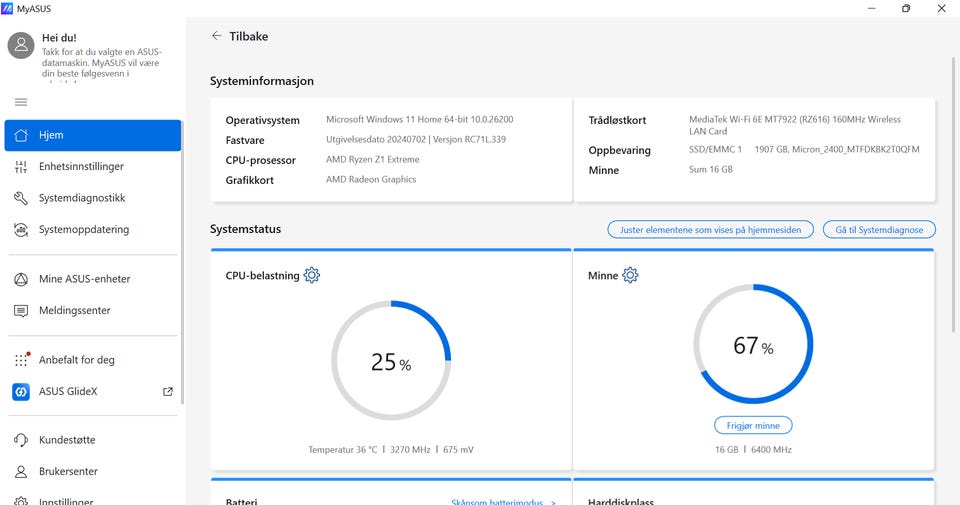This screenshot has width=960, height=505.
Task: Click the user profile avatar
Action: (x=21, y=45)
